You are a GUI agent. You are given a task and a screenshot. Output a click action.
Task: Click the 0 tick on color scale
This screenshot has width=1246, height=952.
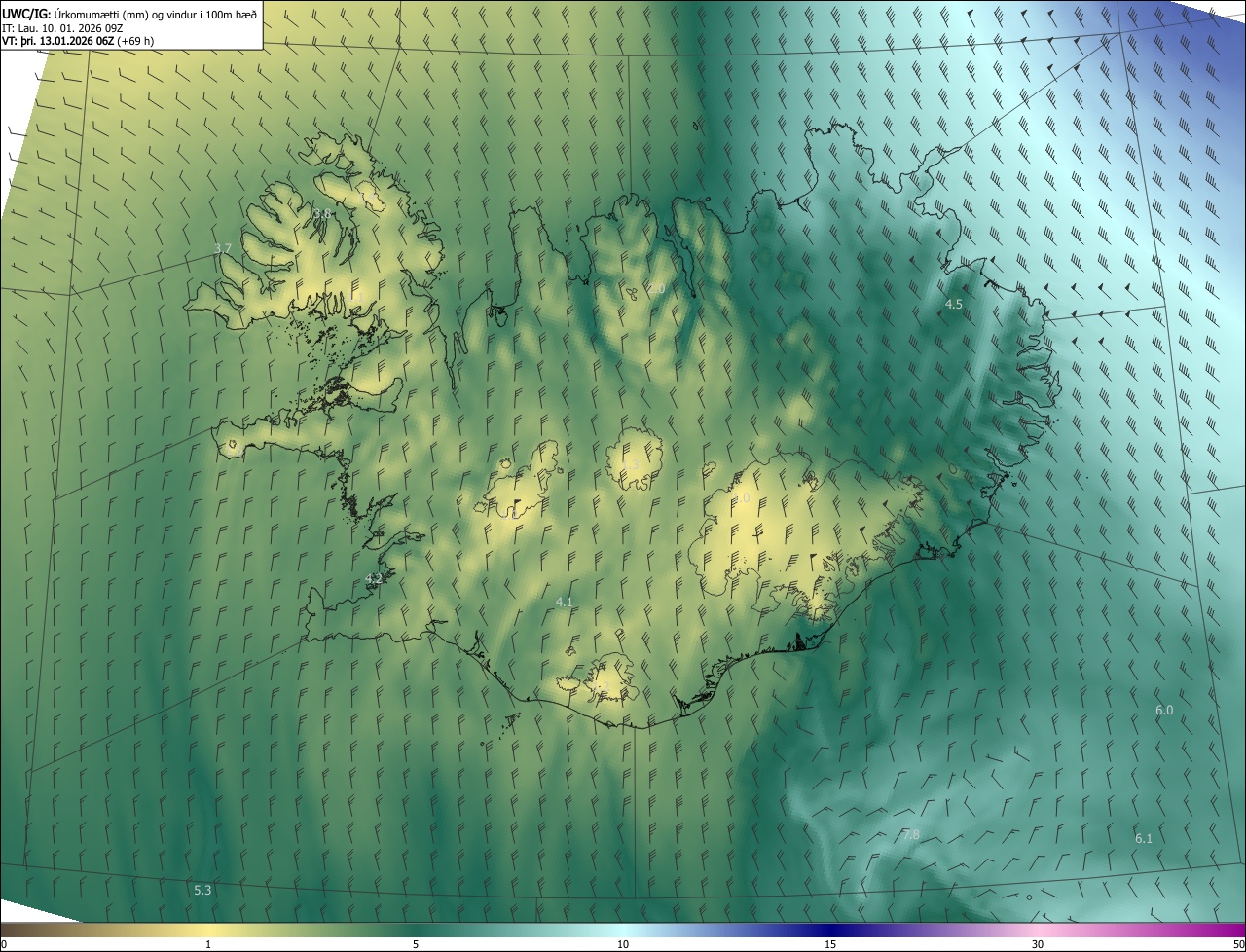pyautogui.click(x=4, y=944)
